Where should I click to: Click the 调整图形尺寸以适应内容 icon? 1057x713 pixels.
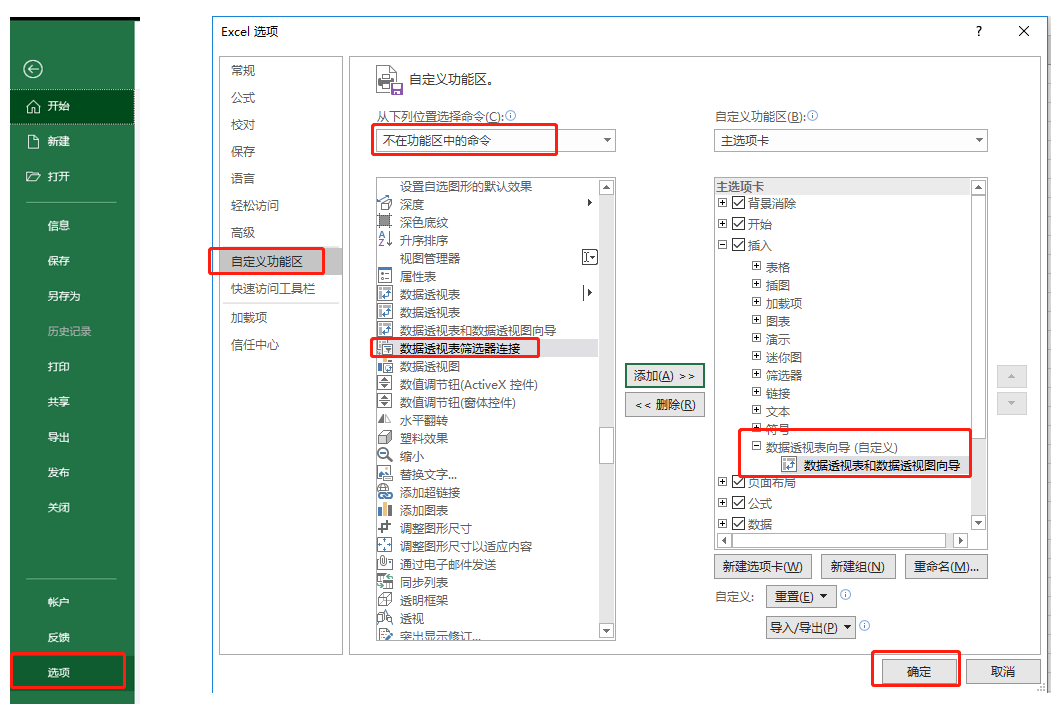pyautogui.click(x=384, y=546)
